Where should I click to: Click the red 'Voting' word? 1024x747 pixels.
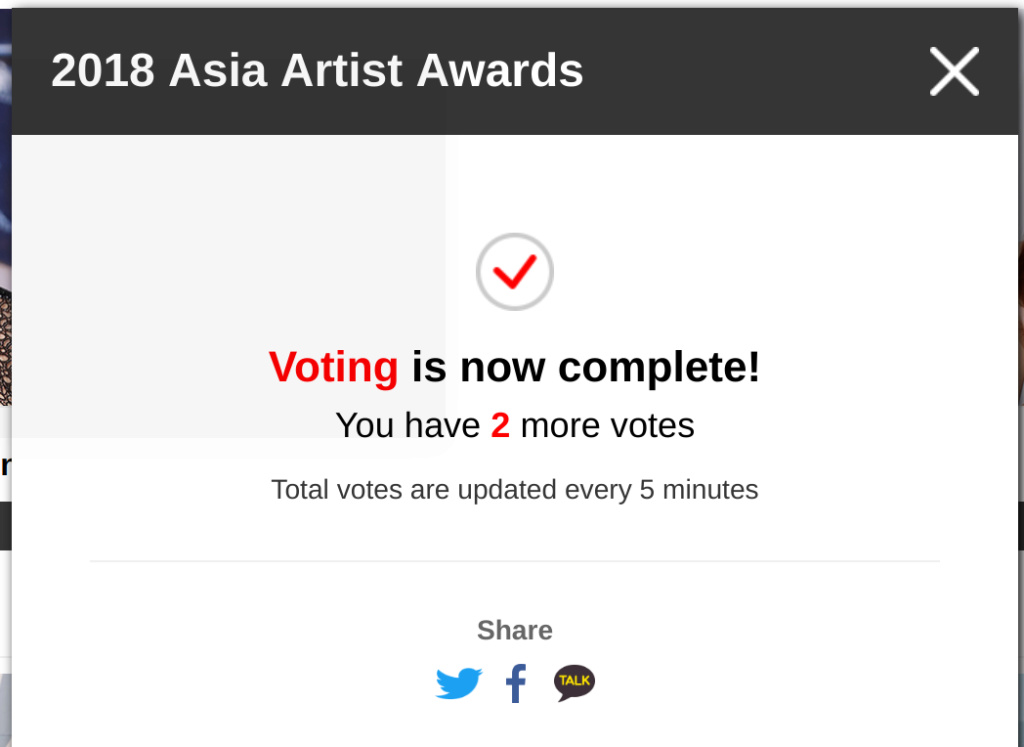(333, 367)
